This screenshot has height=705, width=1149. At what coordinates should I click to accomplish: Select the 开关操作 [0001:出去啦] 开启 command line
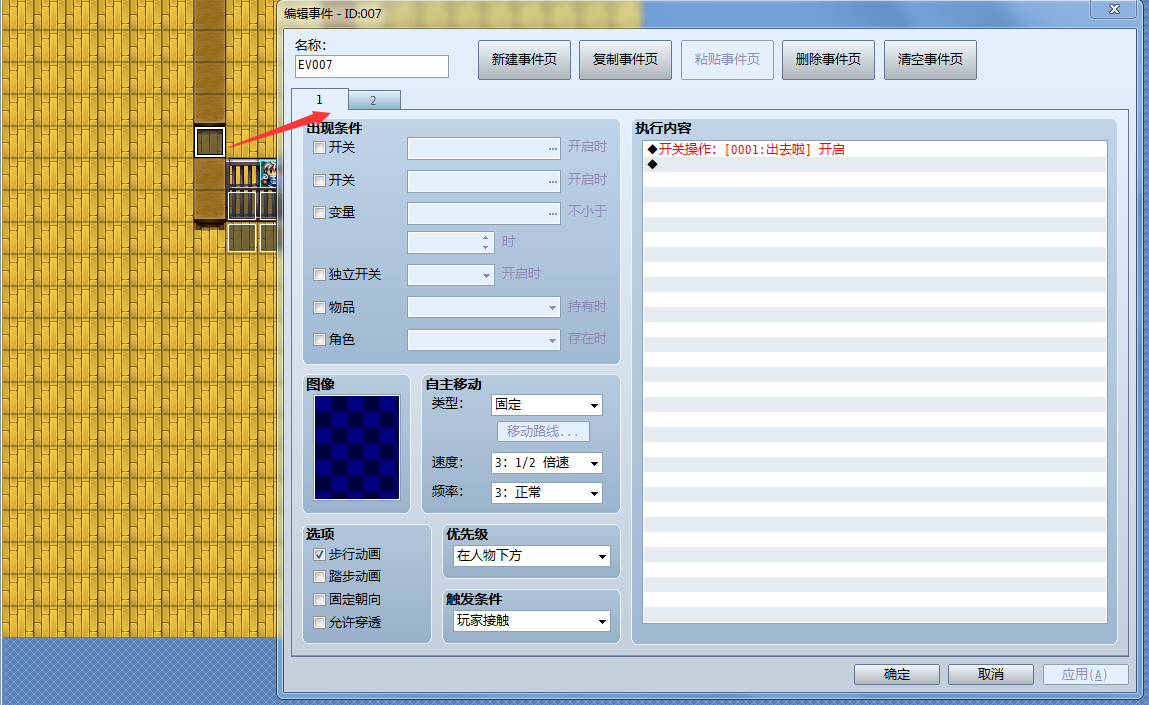click(x=874, y=150)
